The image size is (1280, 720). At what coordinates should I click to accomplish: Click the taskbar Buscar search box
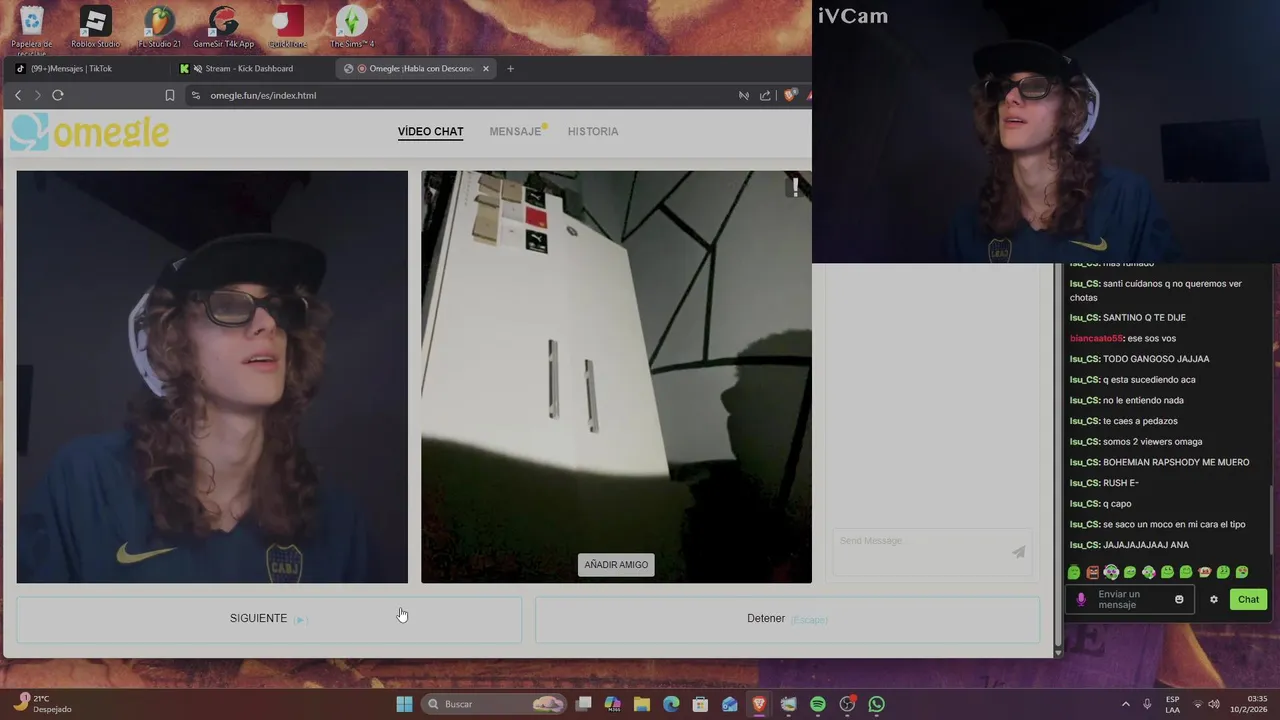[x=495, y=704]
